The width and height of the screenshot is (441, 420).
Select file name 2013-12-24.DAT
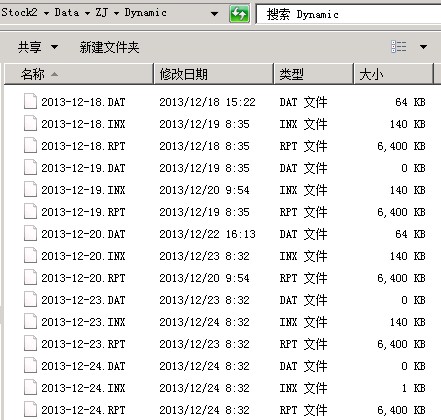point(83,366)
